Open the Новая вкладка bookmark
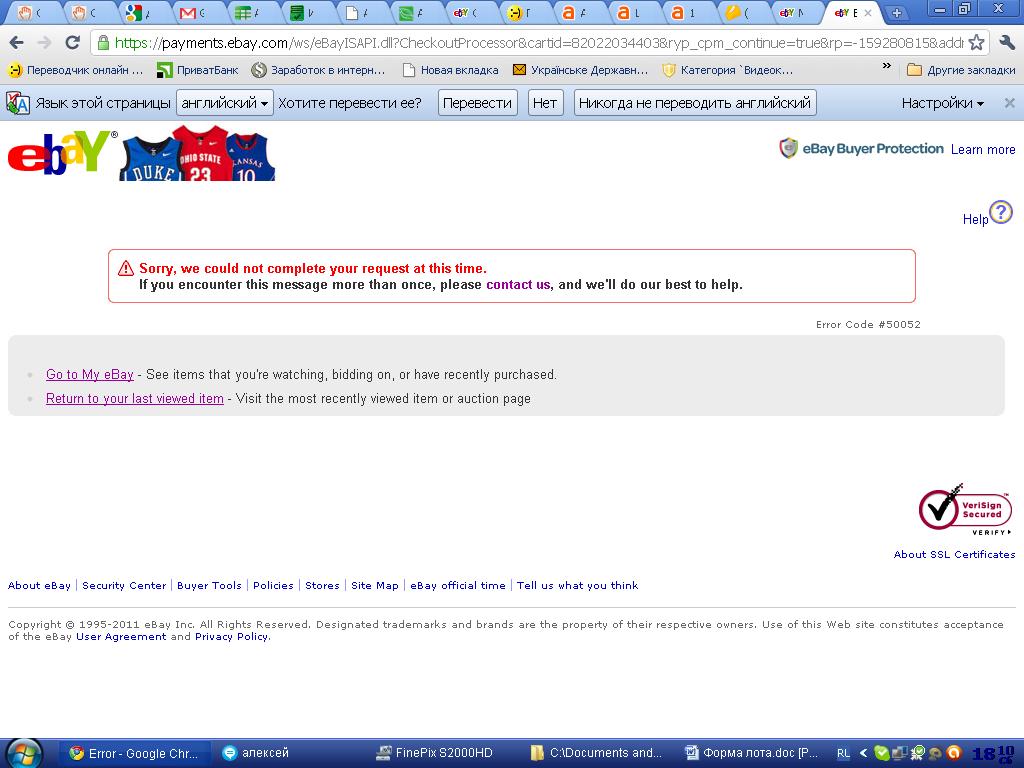 tap(451, 70)
